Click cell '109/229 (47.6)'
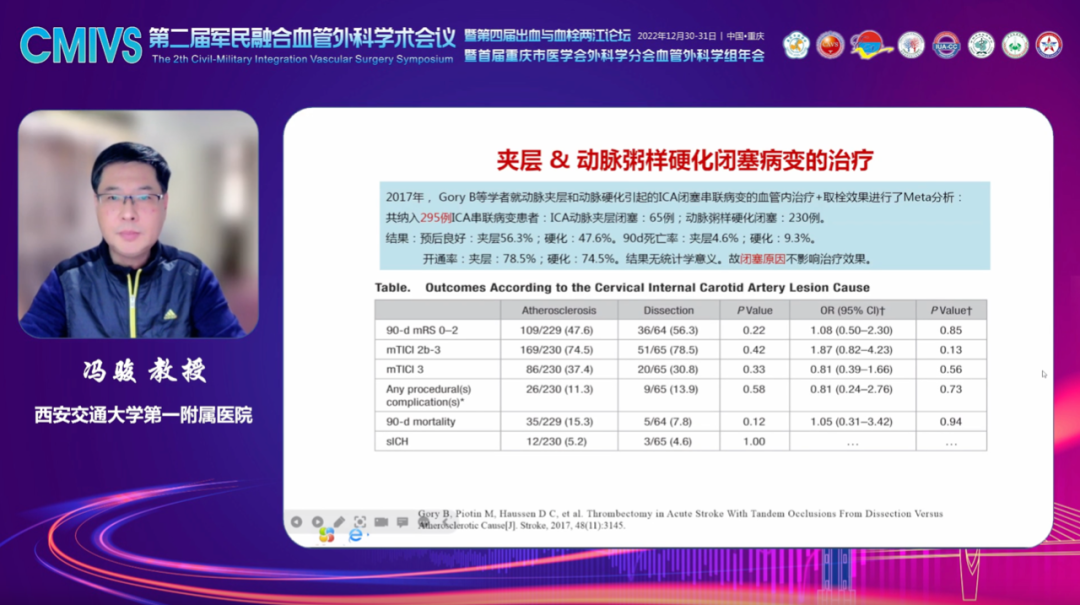Screen dimensions: 1080x605 click(x=557, y=330)
